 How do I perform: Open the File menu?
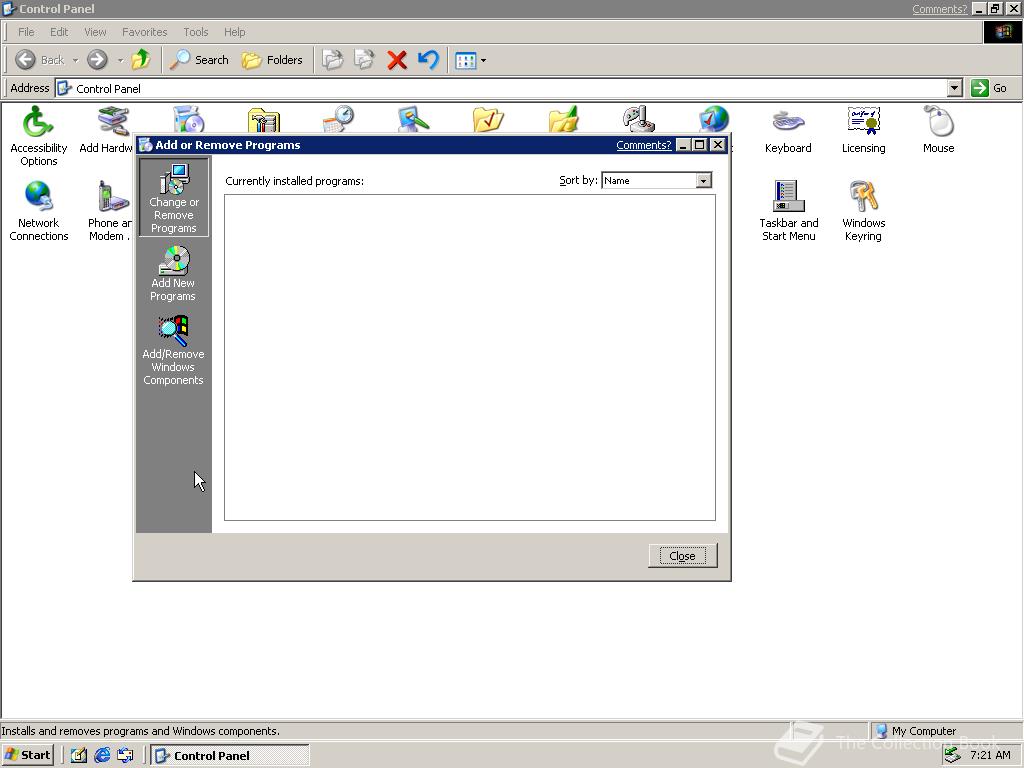point(26,32)
